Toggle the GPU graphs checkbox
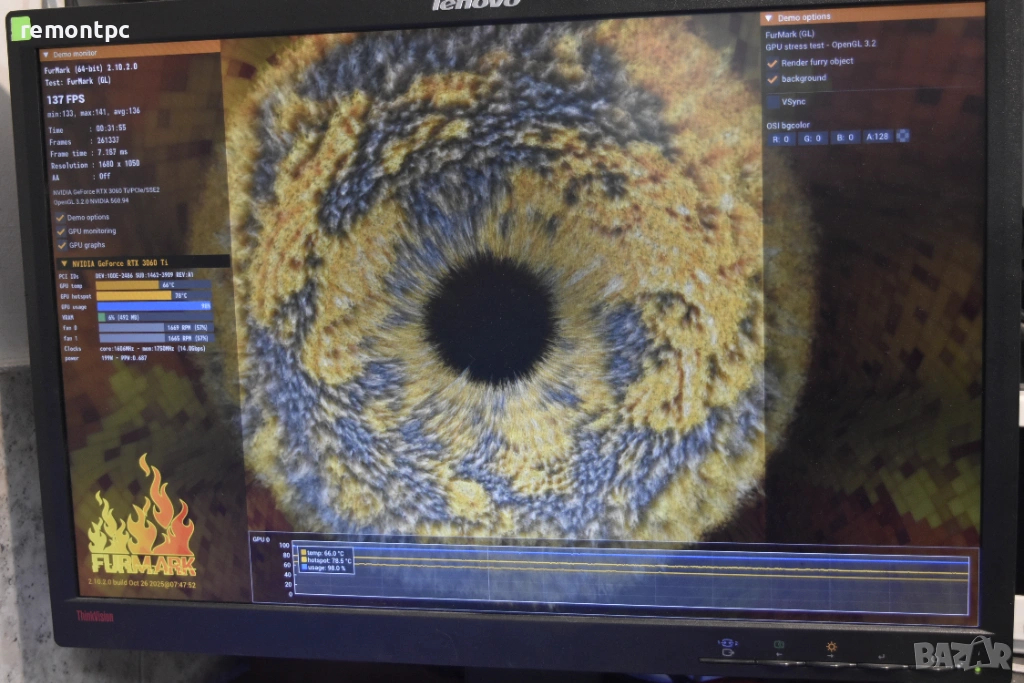This screenshot has height=683, width=1024. point(60,245)
